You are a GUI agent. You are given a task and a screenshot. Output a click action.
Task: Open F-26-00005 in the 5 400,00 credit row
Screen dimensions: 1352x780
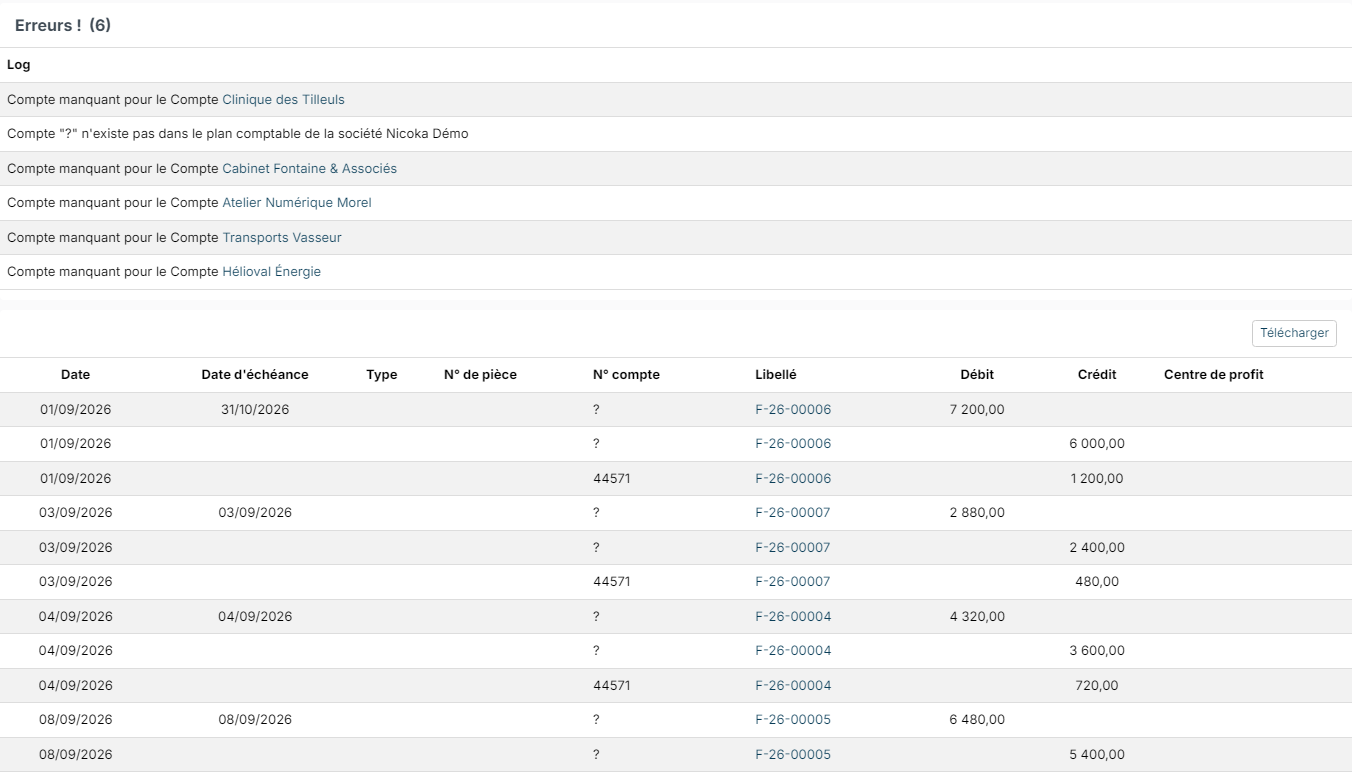click(x=793, y=754)
